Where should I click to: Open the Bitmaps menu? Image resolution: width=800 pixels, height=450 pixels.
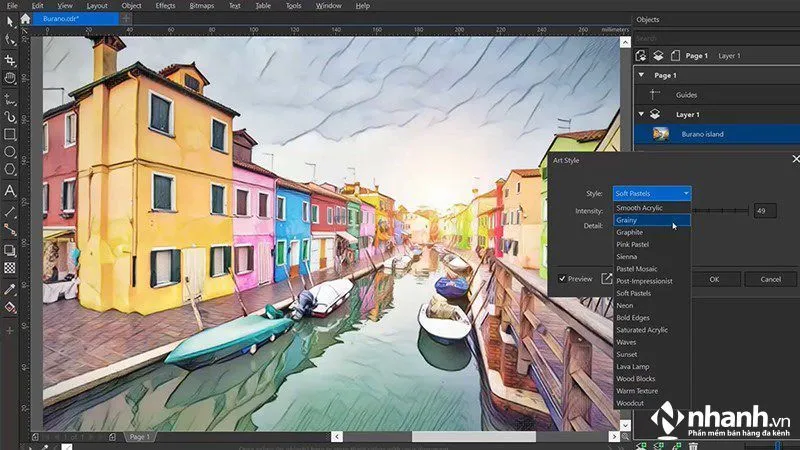(x=202, y=6)
